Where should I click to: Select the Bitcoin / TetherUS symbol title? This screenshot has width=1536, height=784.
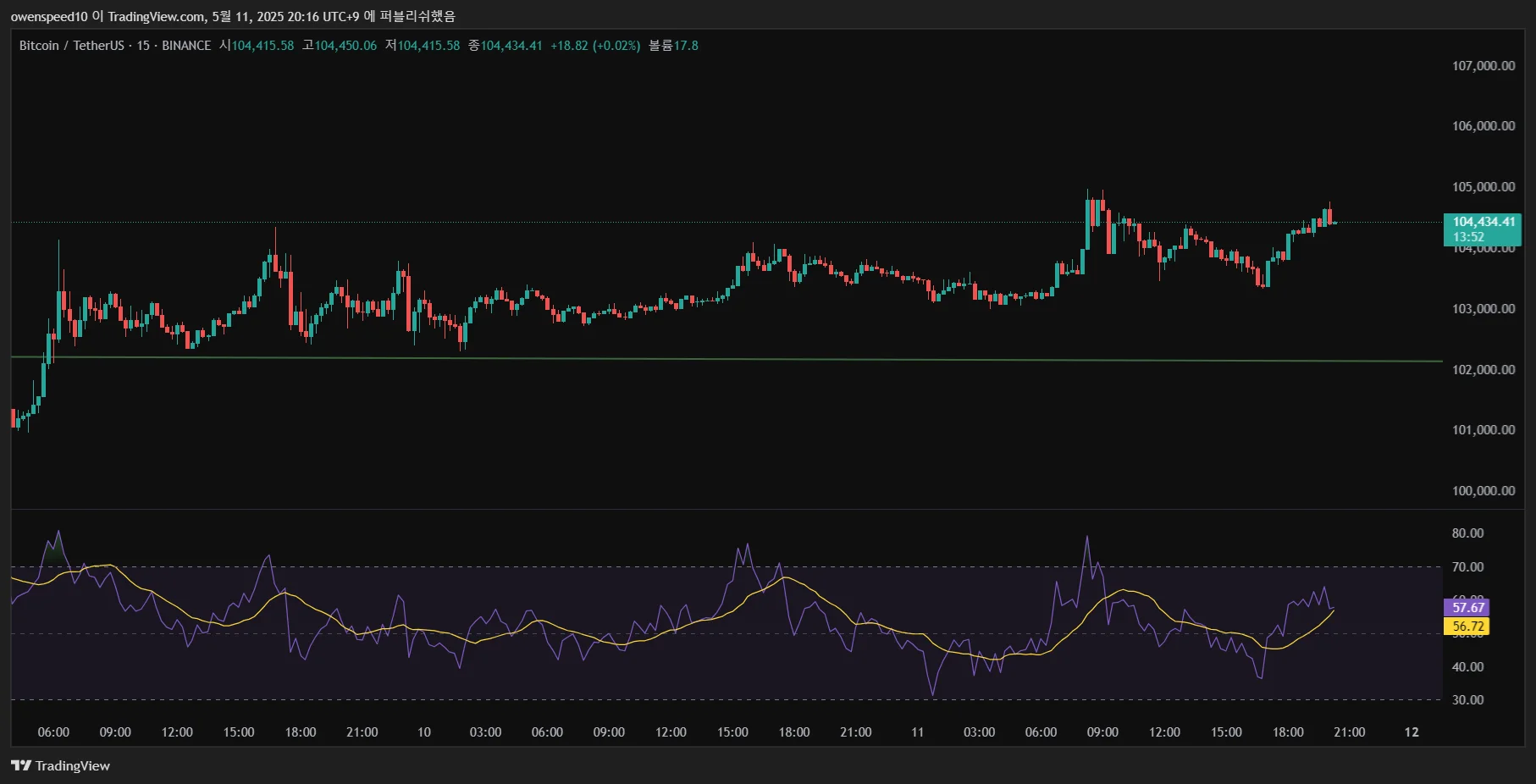[x=71, y=46]
